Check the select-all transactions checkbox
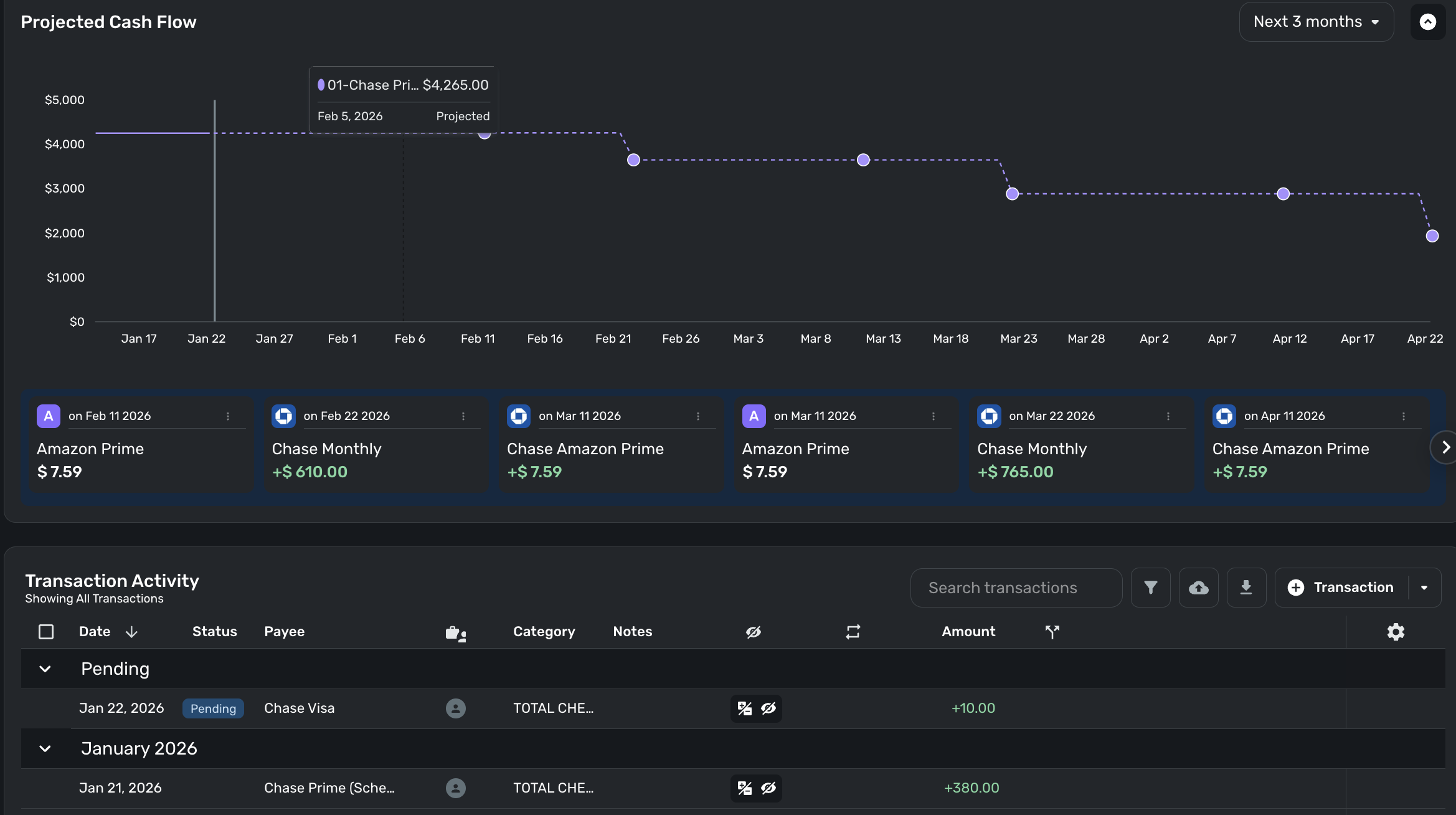Image resolution: width=1456 pixels, height=815 pixels. point(46,632)
